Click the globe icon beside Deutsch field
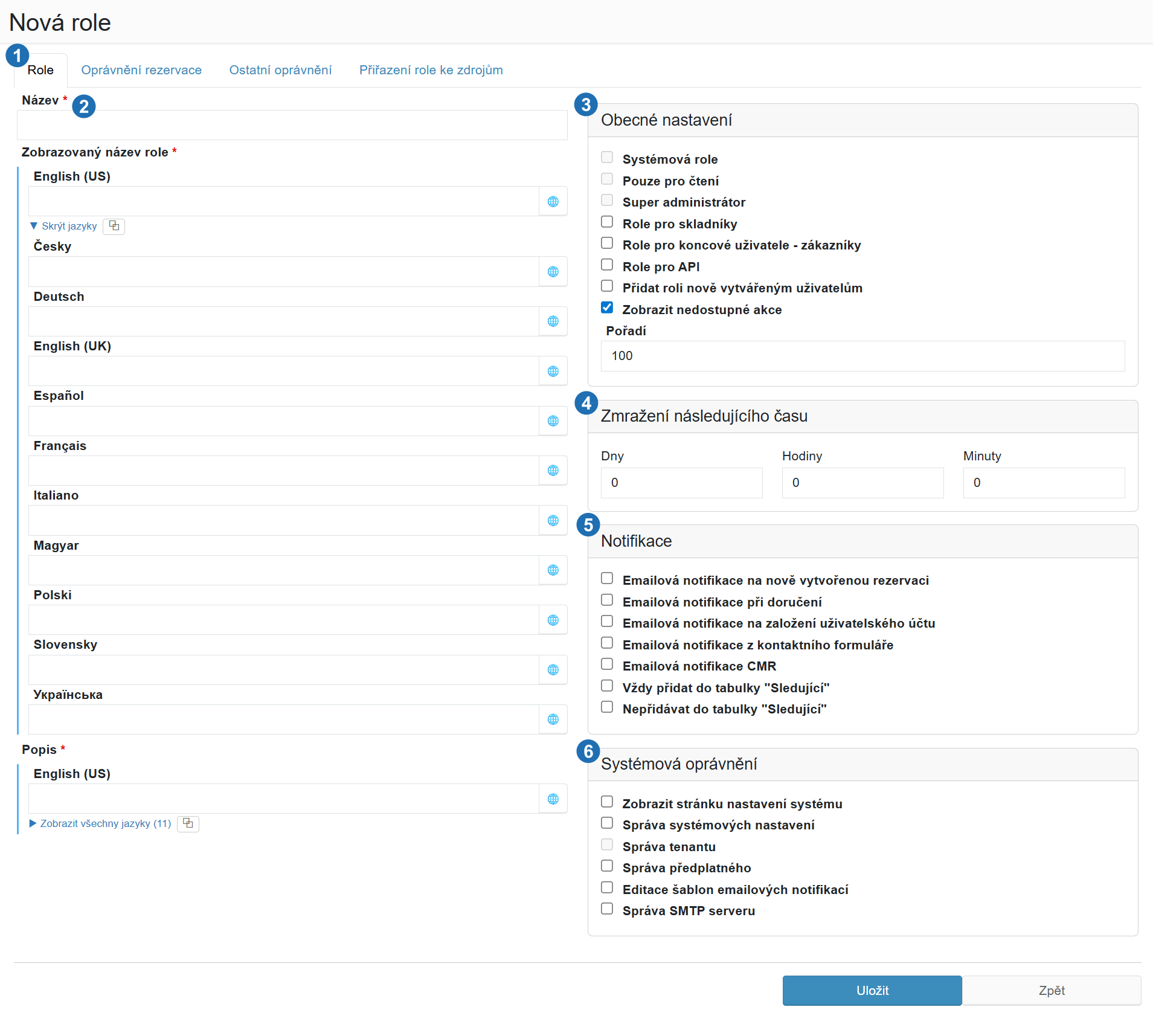1153x1036 pixels. 553,321
